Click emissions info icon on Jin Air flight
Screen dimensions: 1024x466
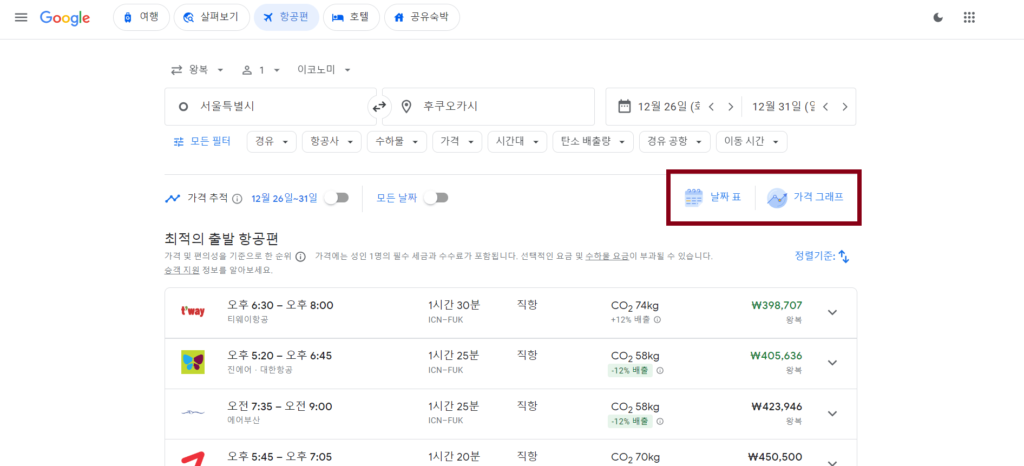coord(660,371)
